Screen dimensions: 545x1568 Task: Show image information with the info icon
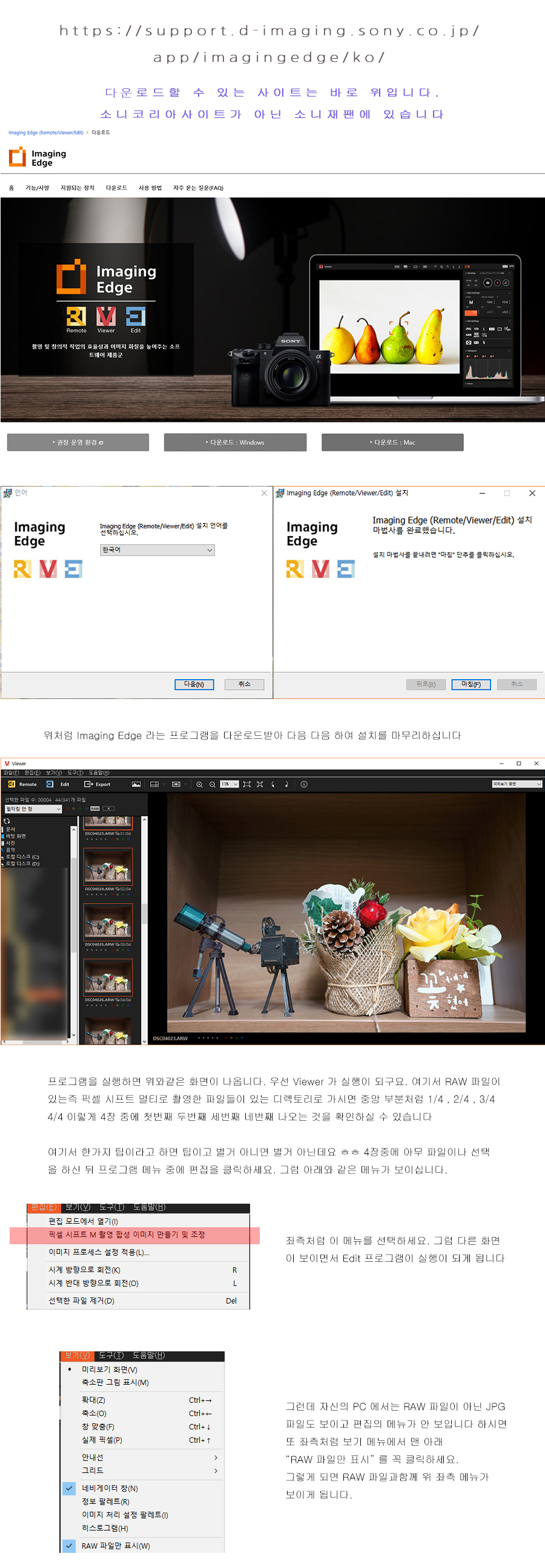[304, 784]
